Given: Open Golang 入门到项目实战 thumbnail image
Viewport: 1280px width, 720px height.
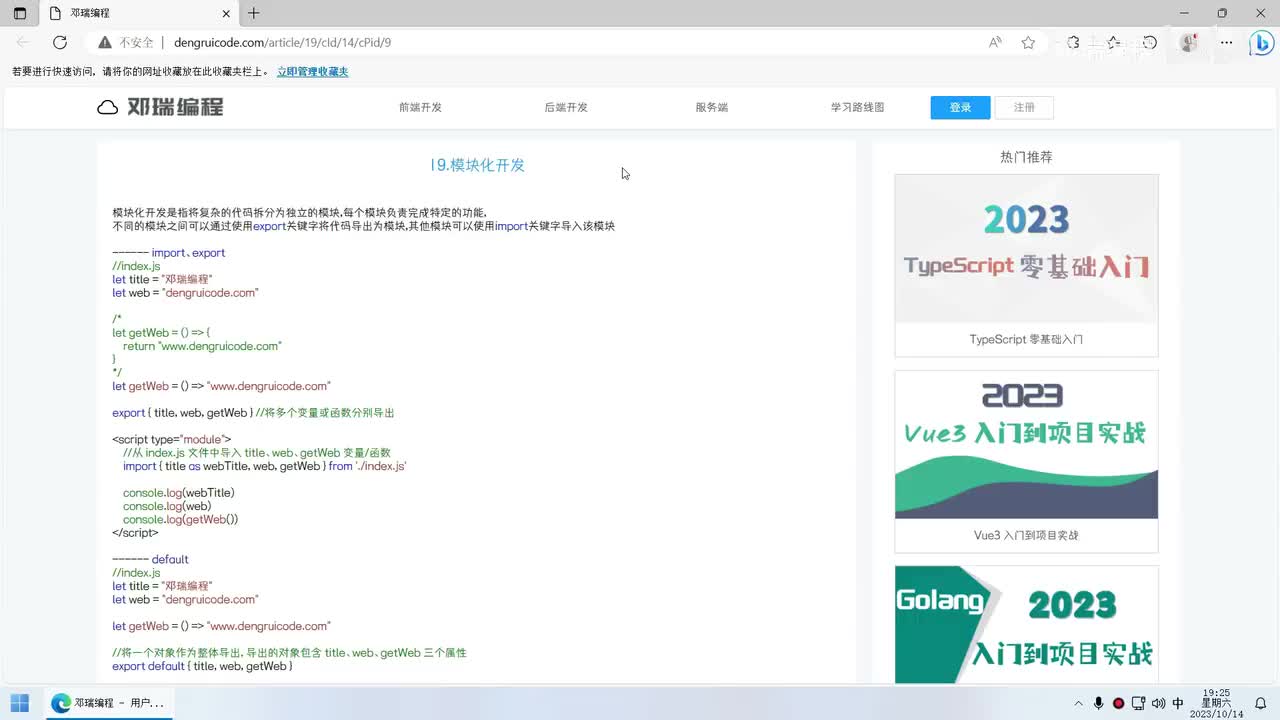Looking at the screenshot, I should [1026, 625].
